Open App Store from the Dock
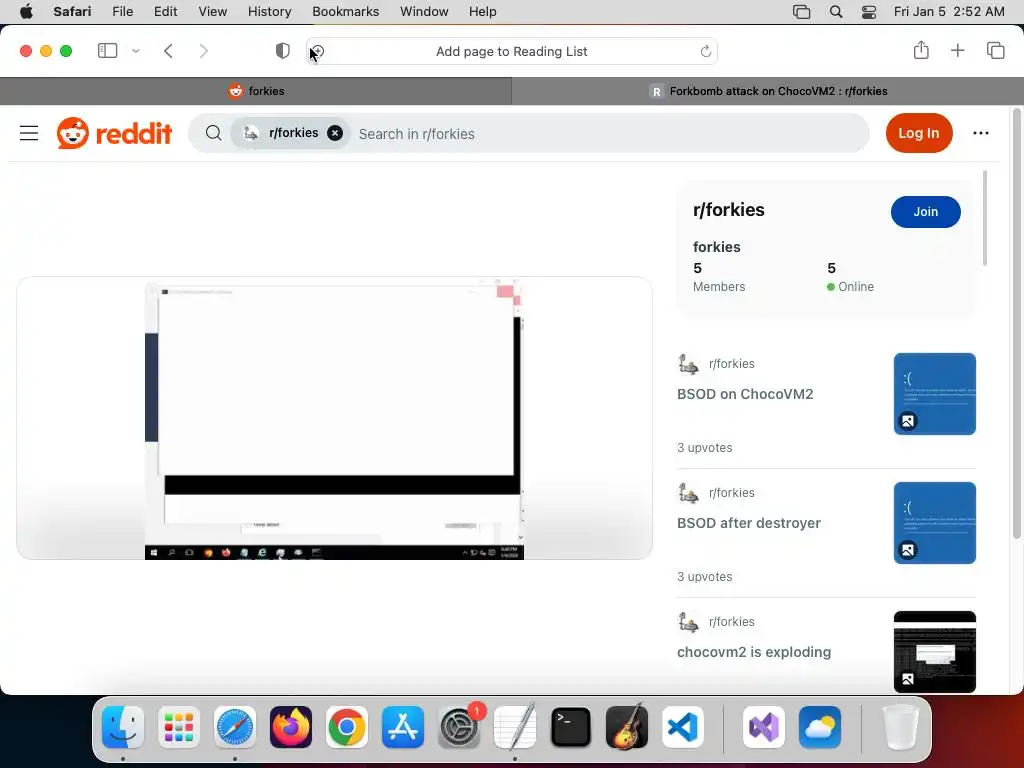 click(403, 727)
